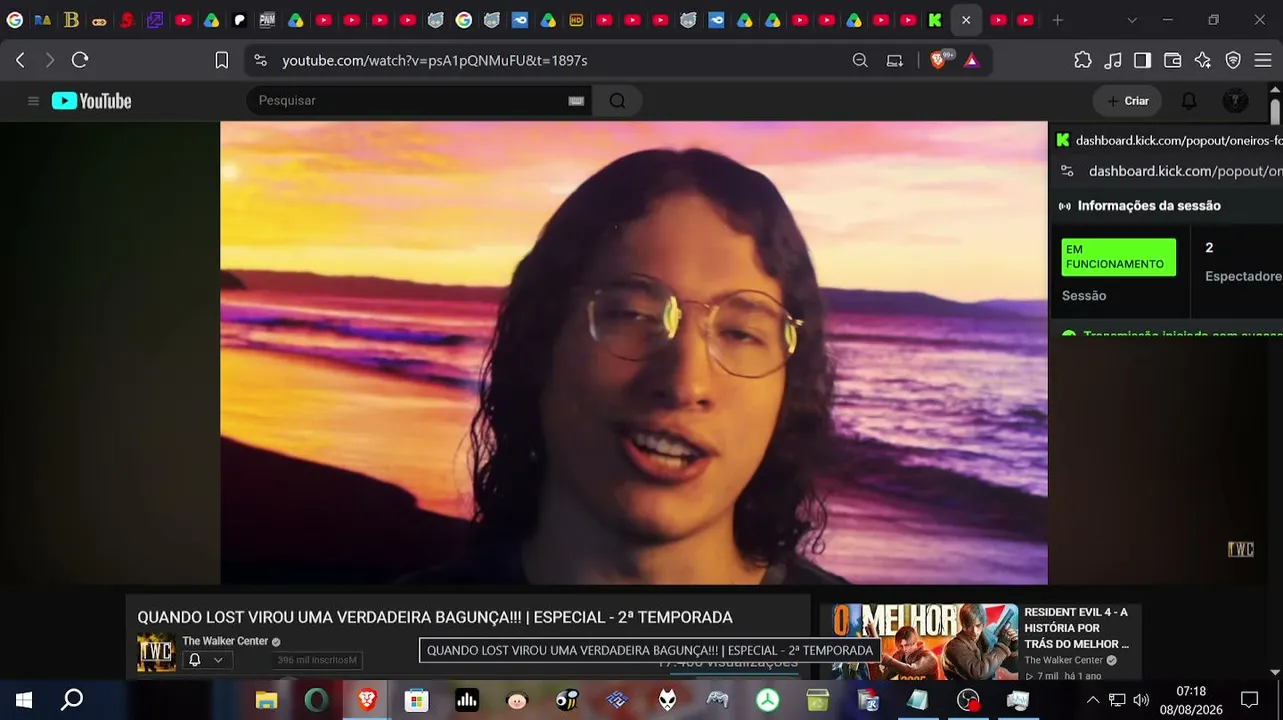Open the bee icon app on taskbar
1283x720 pixels.
[567, 700]
